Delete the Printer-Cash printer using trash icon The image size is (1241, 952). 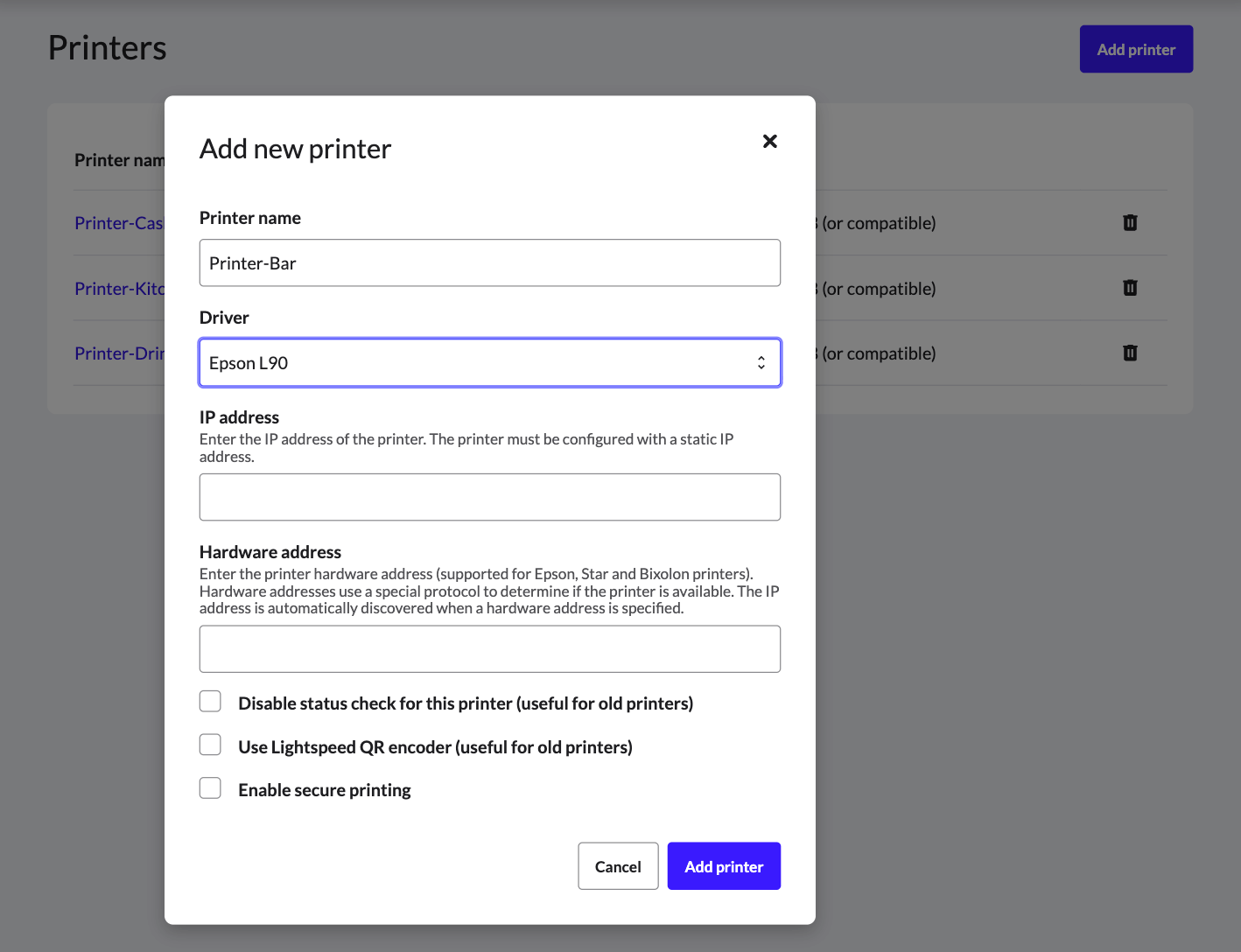click(1130, 223)
